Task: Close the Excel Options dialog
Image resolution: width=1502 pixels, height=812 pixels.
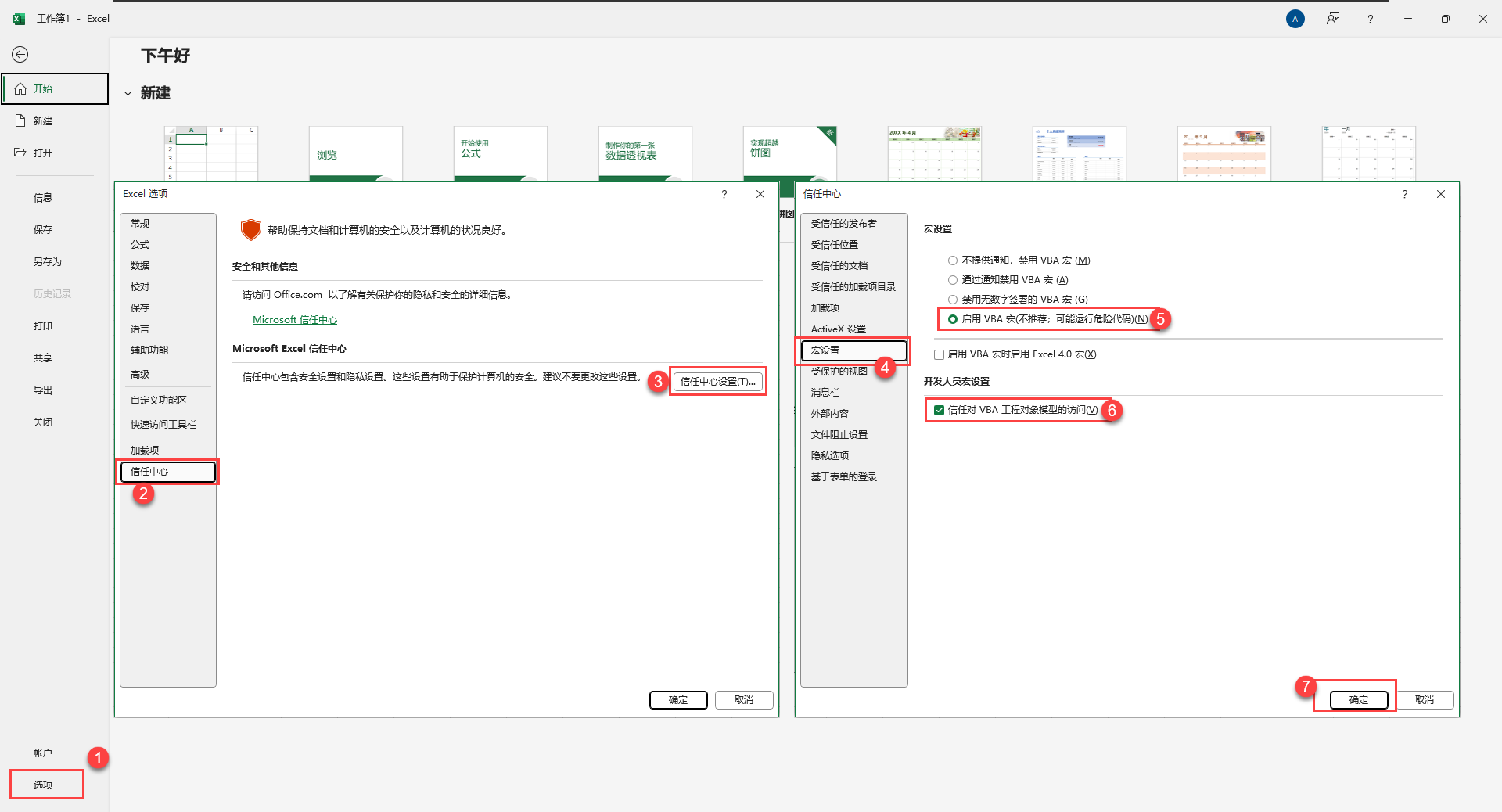Action: click(760, 194)
